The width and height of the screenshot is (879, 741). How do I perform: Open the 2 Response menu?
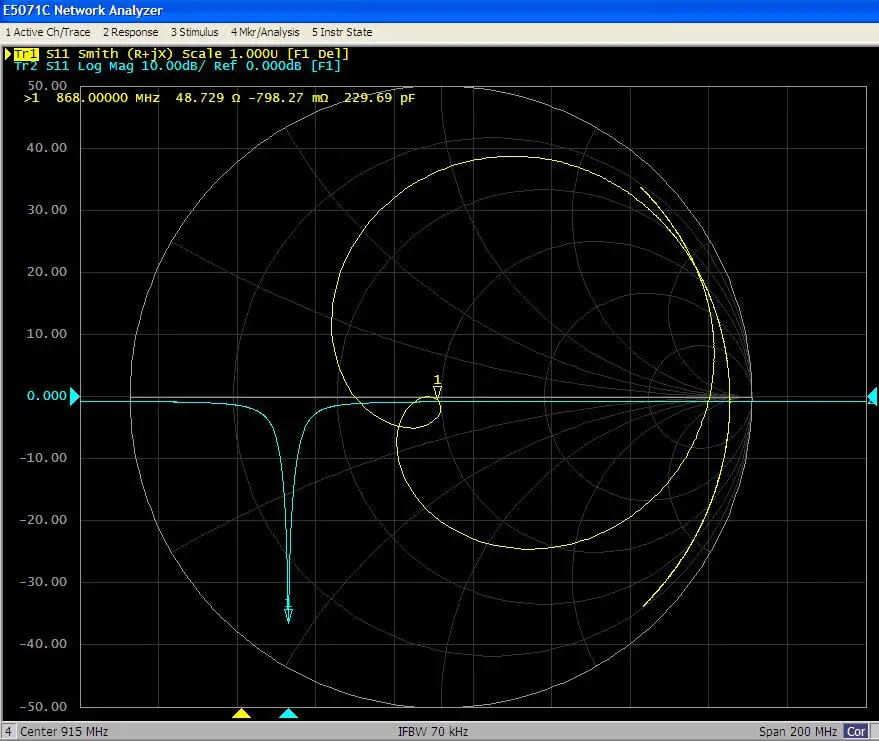130,32
